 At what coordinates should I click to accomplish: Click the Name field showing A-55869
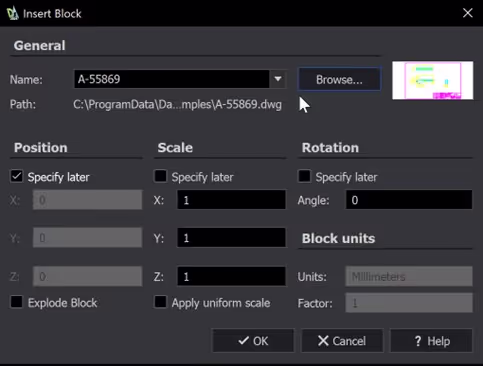point(172,79)
